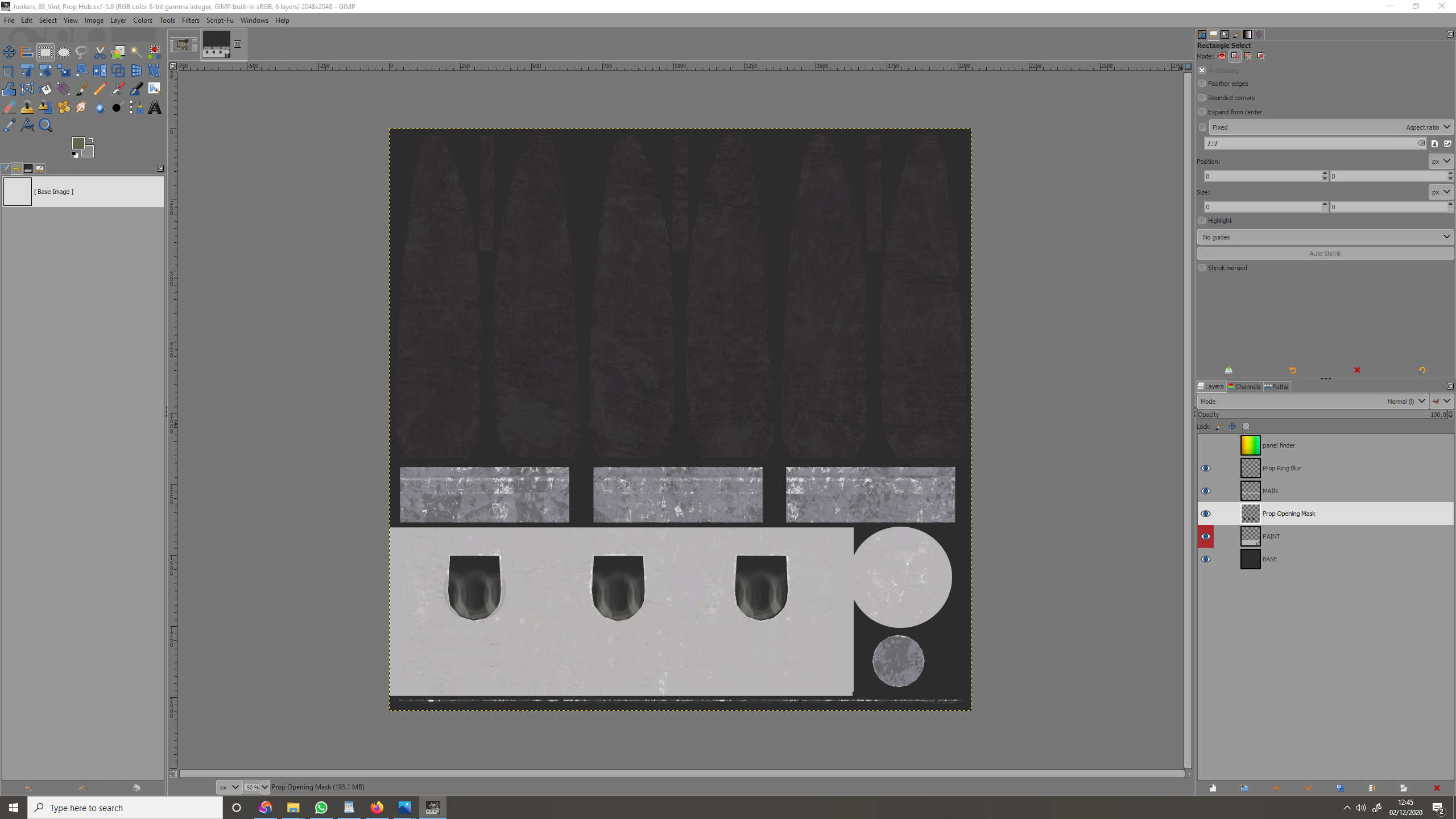This screenshot has width=1456, height=819.
Task: Open the No guides dropdown
Action: [x=1325, y=237]
